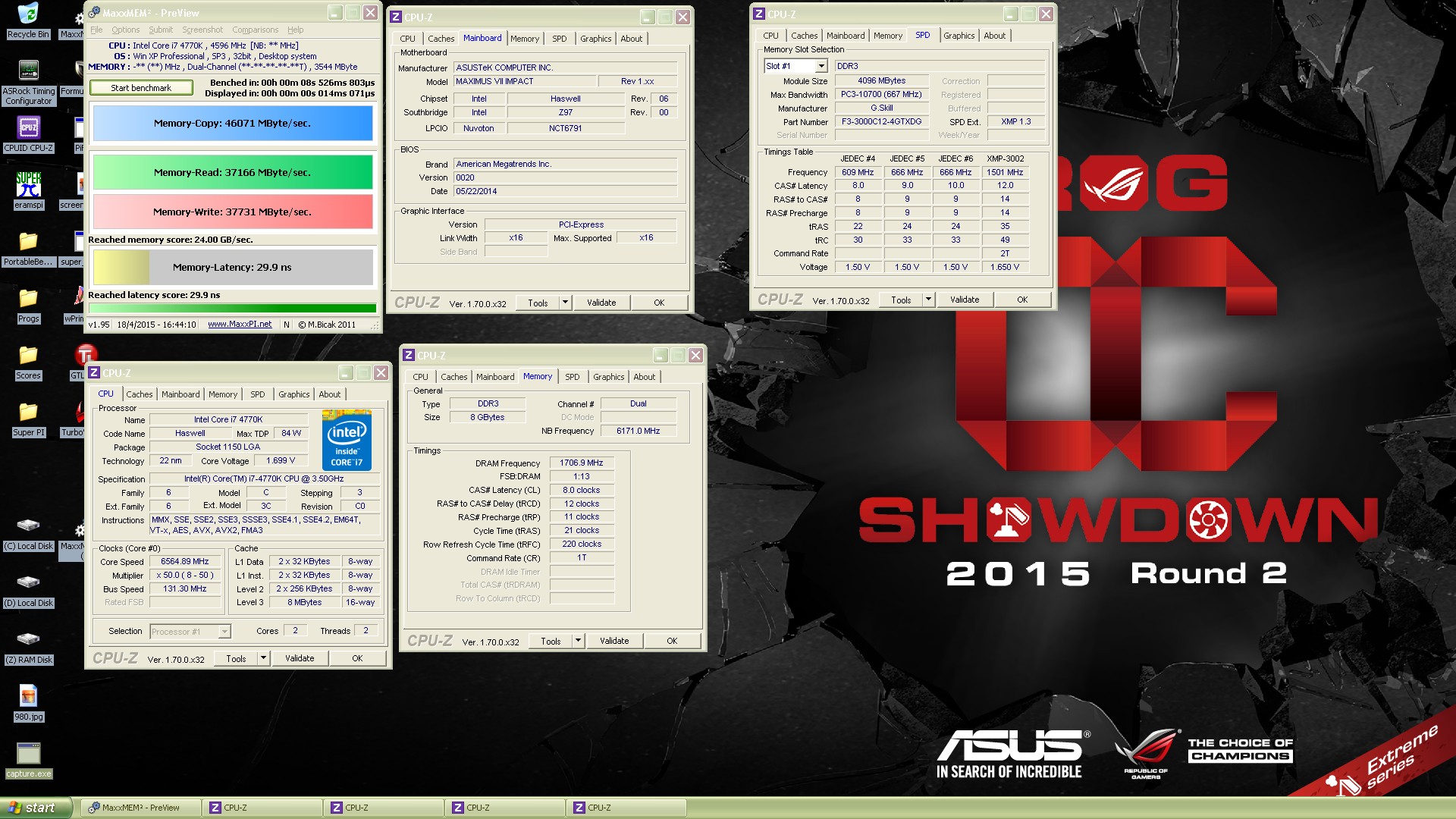Switch to Caches tab in Mainboard window
This screenshot has width=1456, height=819.
(x=441, y=39)
